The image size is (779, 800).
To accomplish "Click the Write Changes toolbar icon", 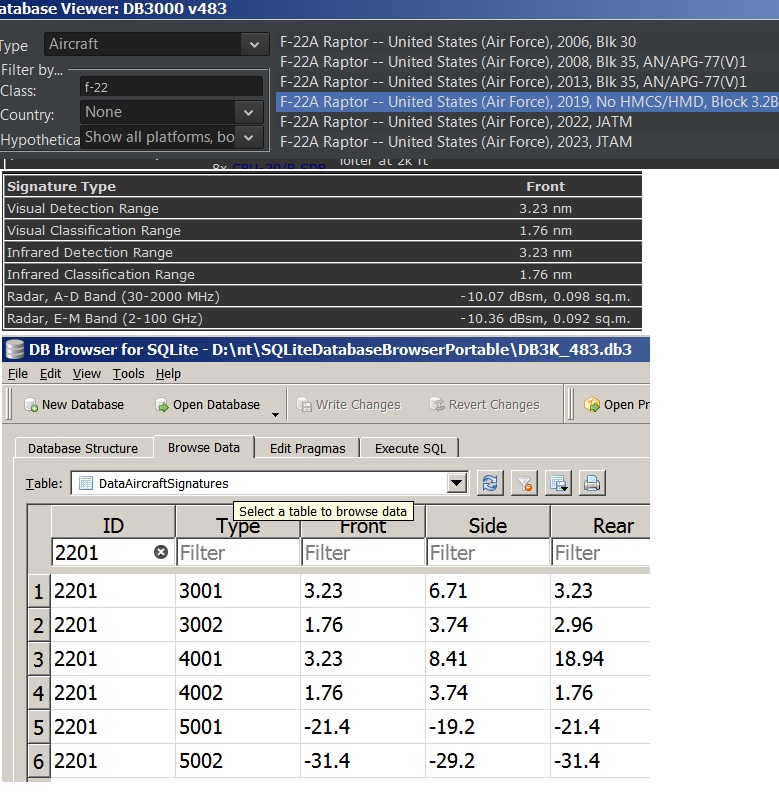I will 304,405.
